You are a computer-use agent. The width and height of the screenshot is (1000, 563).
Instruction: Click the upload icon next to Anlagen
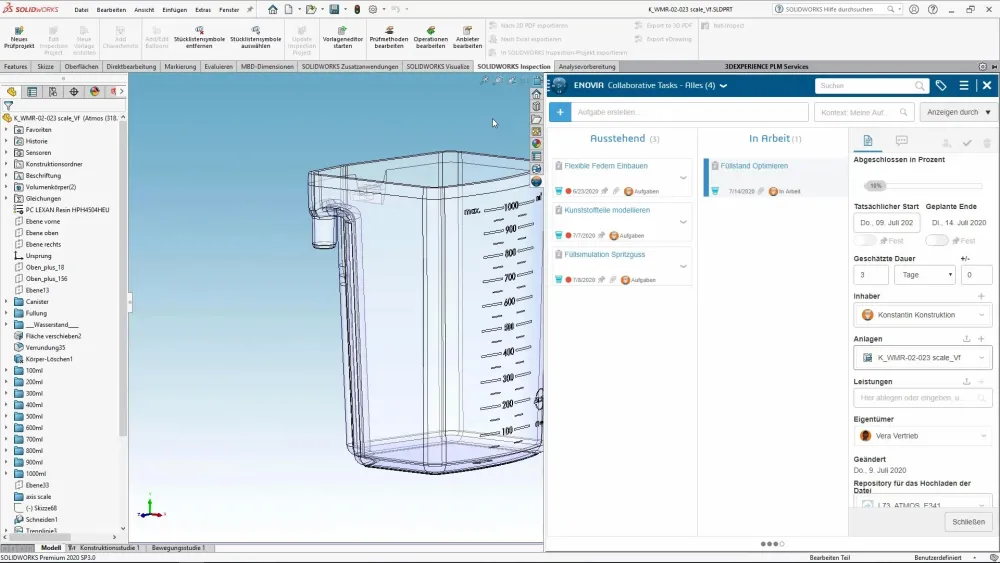[966, 339]
